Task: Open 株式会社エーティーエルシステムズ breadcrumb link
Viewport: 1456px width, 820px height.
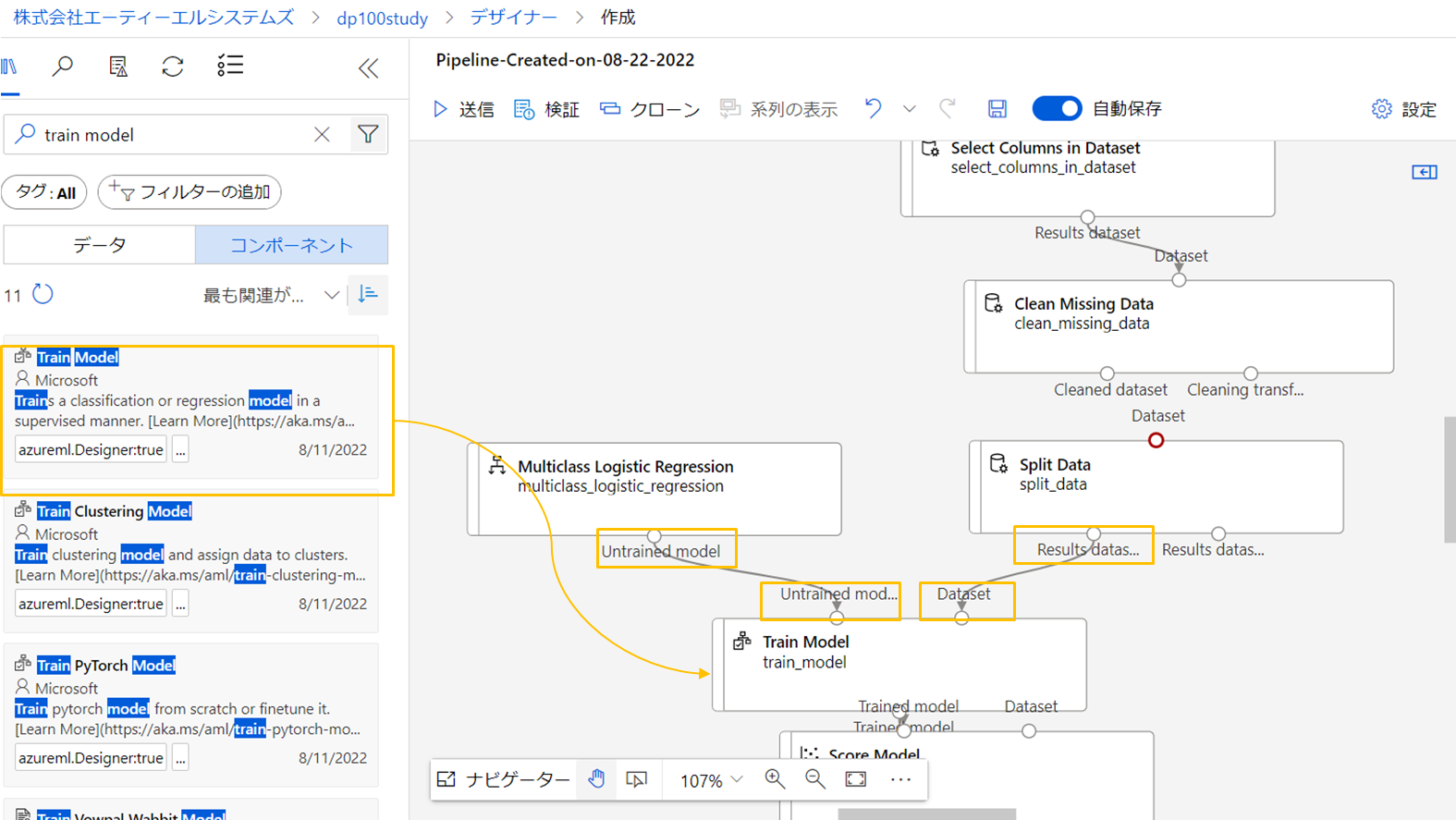Action: coord(153,18)
